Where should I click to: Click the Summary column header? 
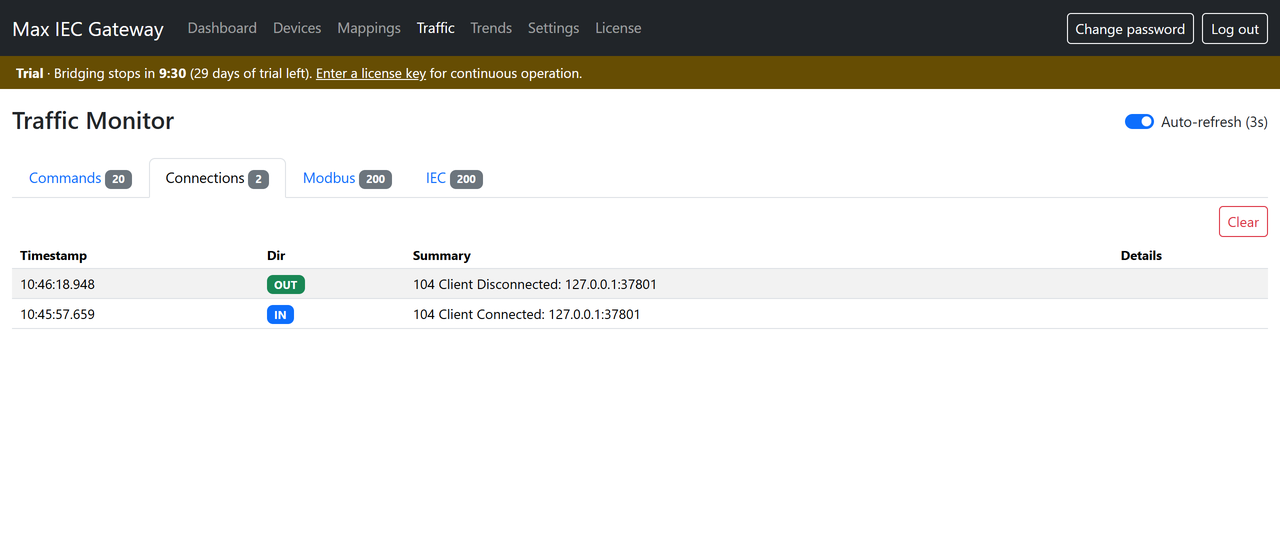tap(441, 256)
